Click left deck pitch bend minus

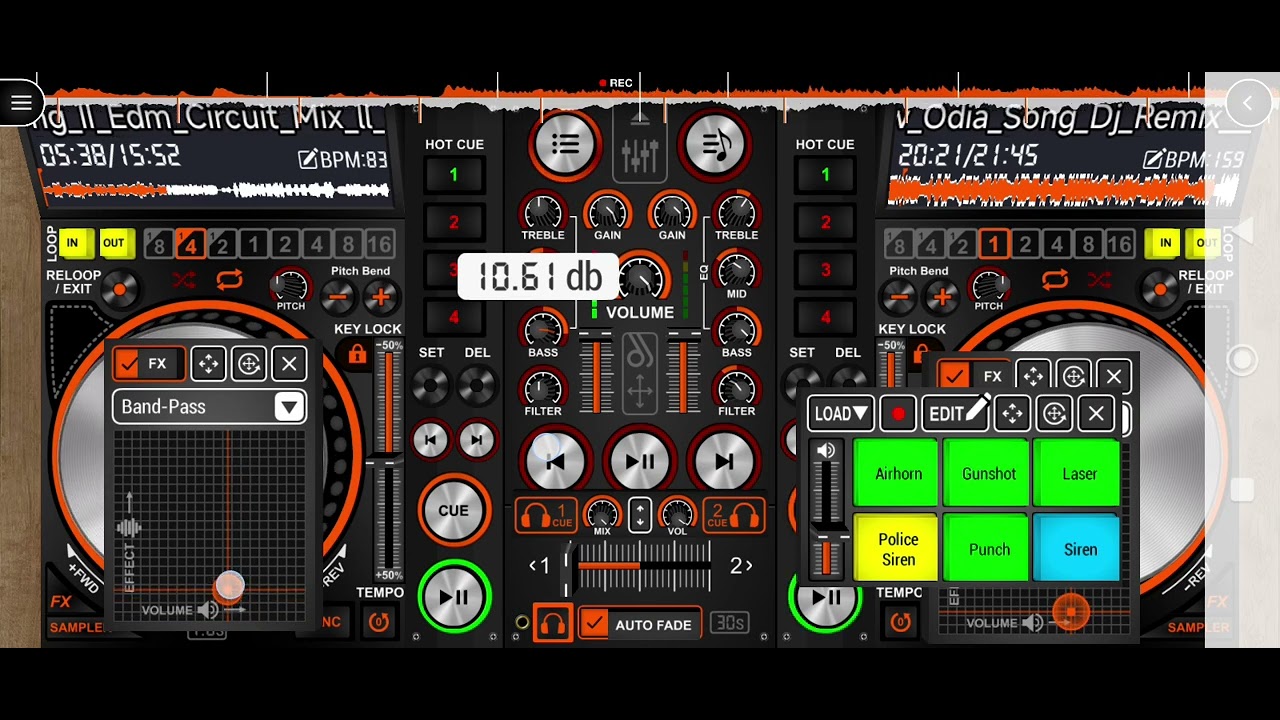[338, 296]
